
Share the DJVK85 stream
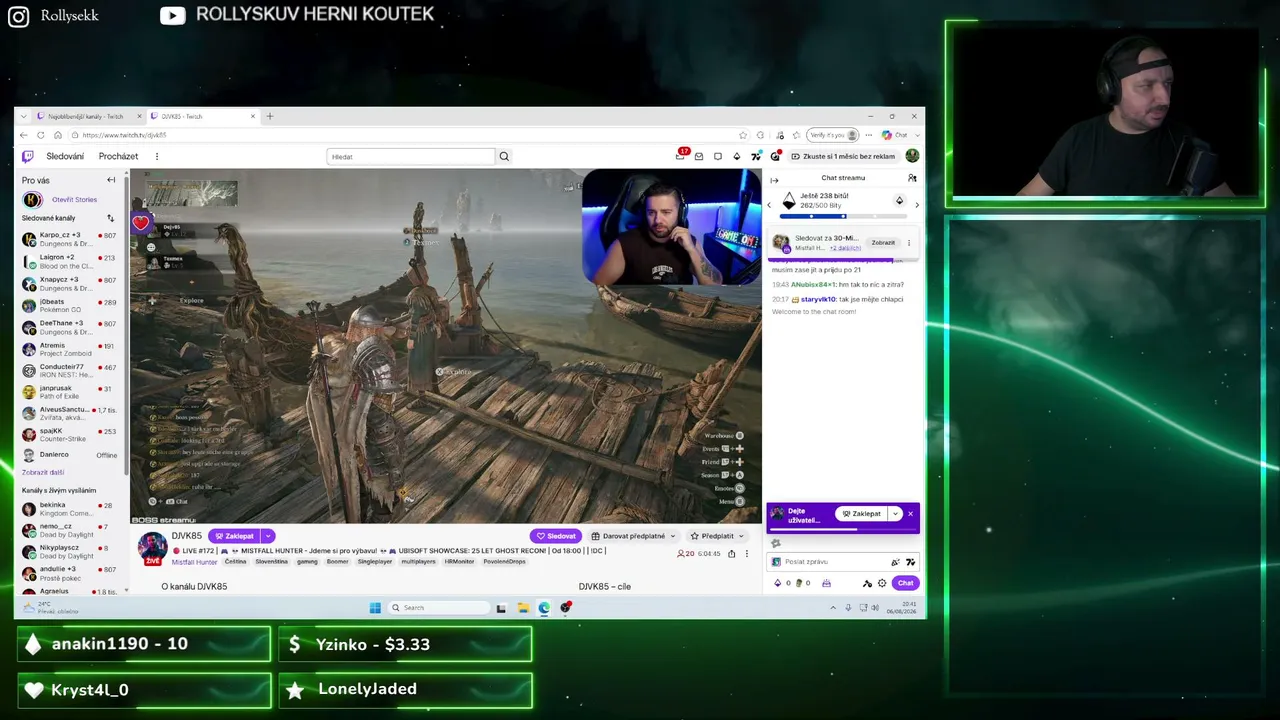pyautogui.click(x=731, y=553)
